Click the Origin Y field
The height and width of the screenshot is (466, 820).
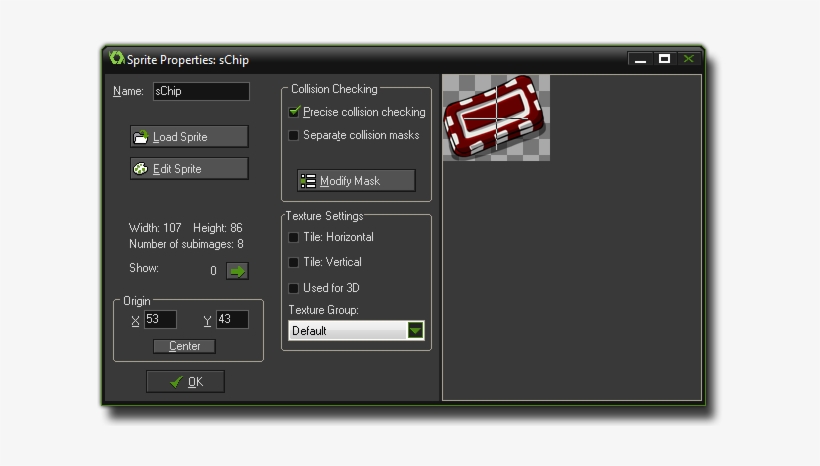(x=232, y=320)
